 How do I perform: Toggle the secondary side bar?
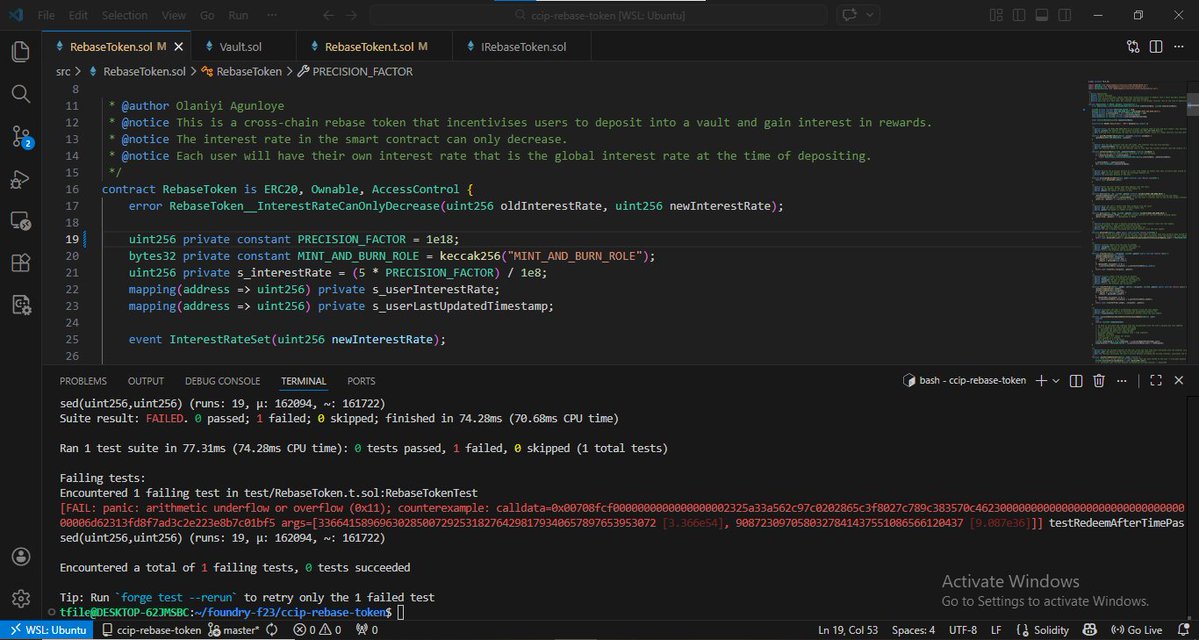[1063, 15]
